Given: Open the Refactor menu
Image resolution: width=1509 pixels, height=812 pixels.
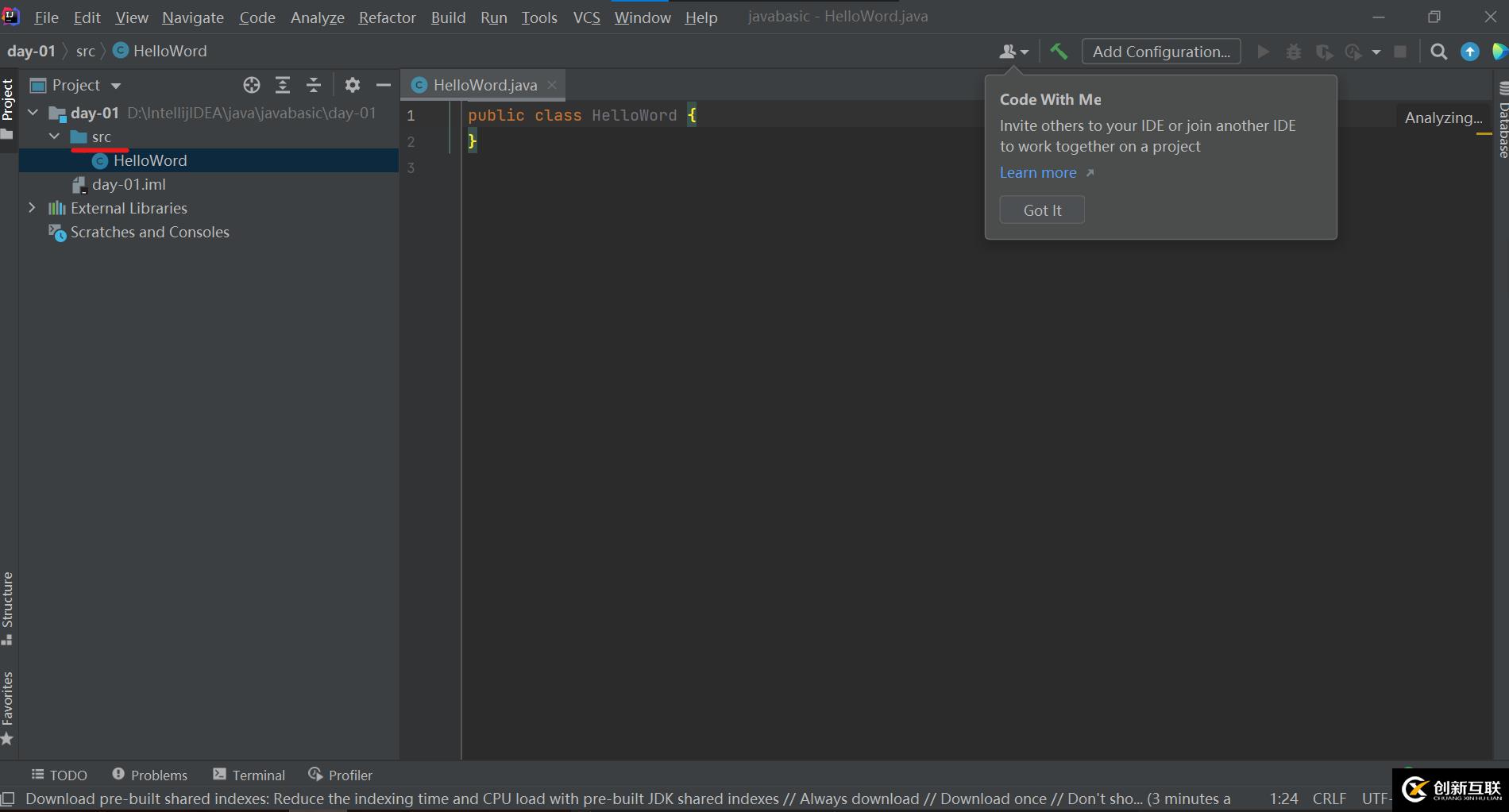Looking at the screenshot, I should (387, 17).
